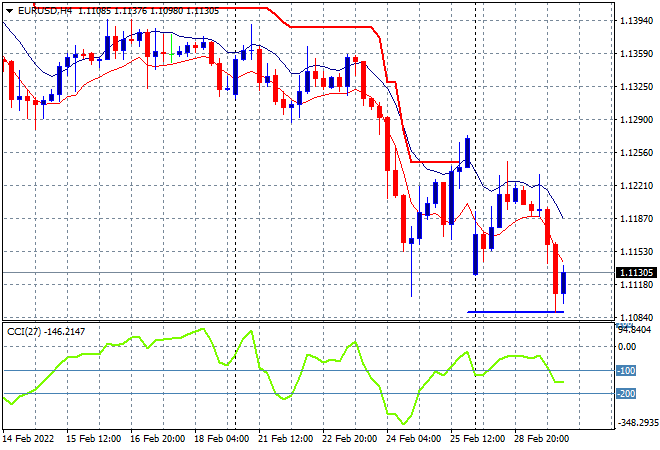Click price scale label 1.13940
This screenshot has width=660, height=450.
point(636,21)
